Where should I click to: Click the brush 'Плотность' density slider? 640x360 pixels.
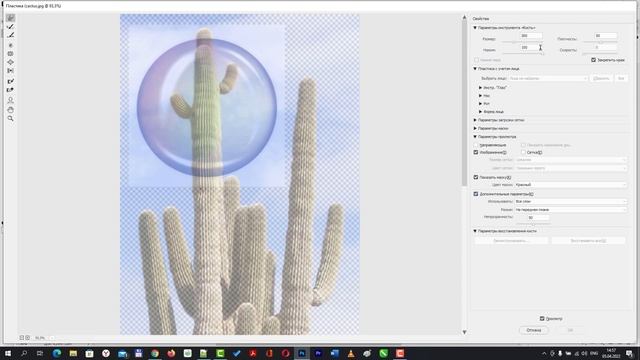600,42
